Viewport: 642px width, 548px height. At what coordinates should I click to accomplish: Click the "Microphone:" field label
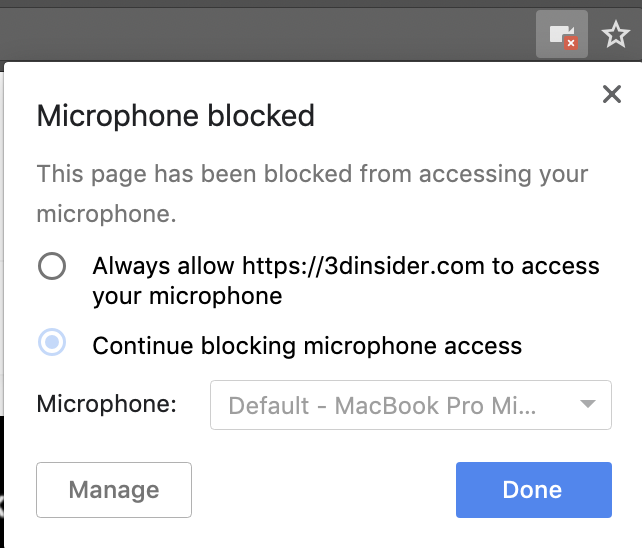point(107,405)
